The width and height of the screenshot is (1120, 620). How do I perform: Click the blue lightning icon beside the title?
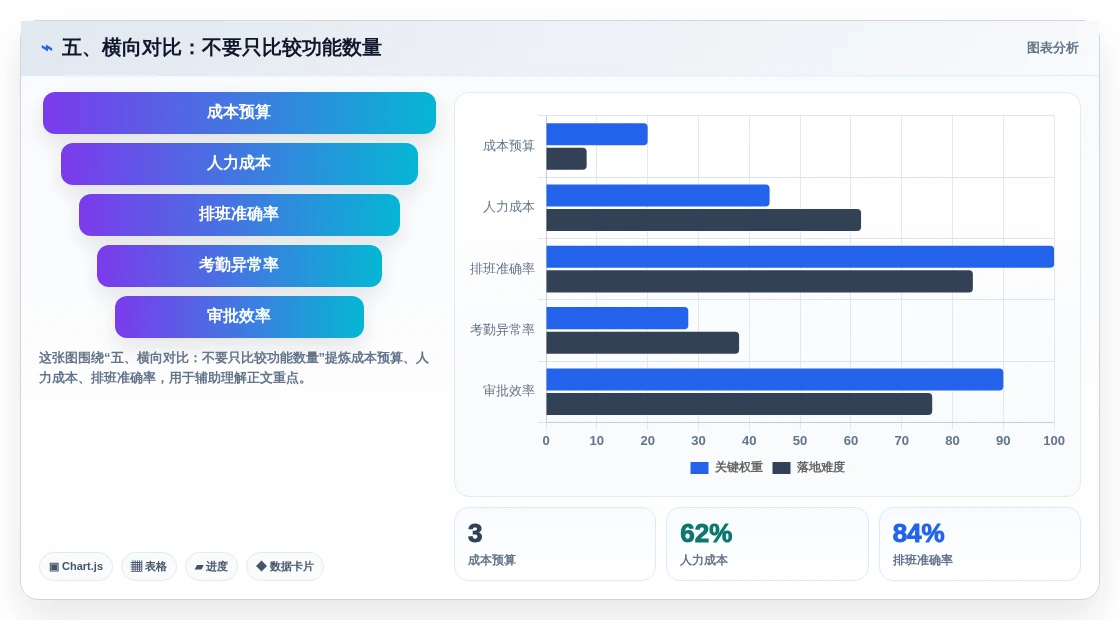[x=47, y=48]
